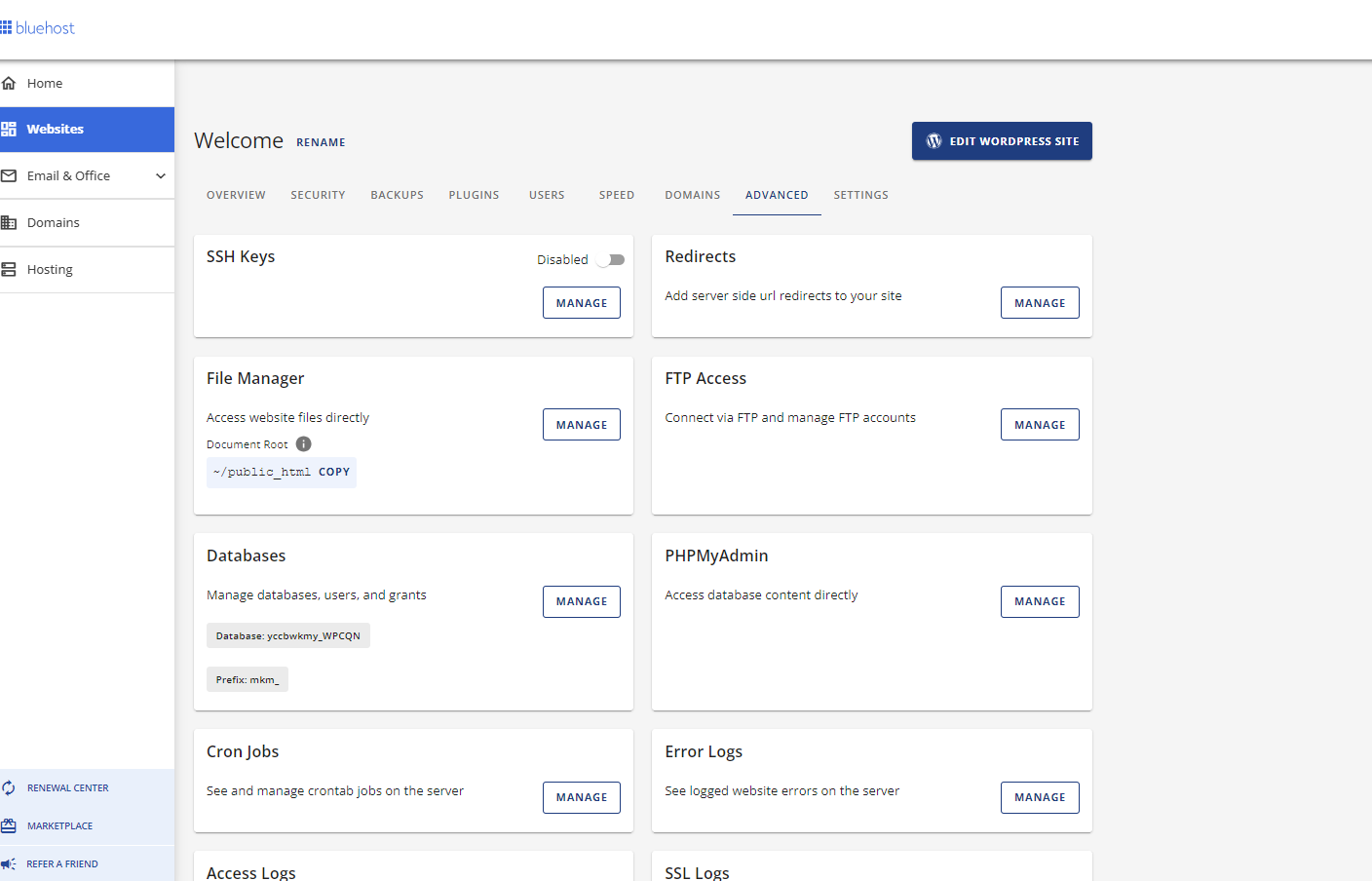Click 'See logged website errors' description

coord(782,790)
